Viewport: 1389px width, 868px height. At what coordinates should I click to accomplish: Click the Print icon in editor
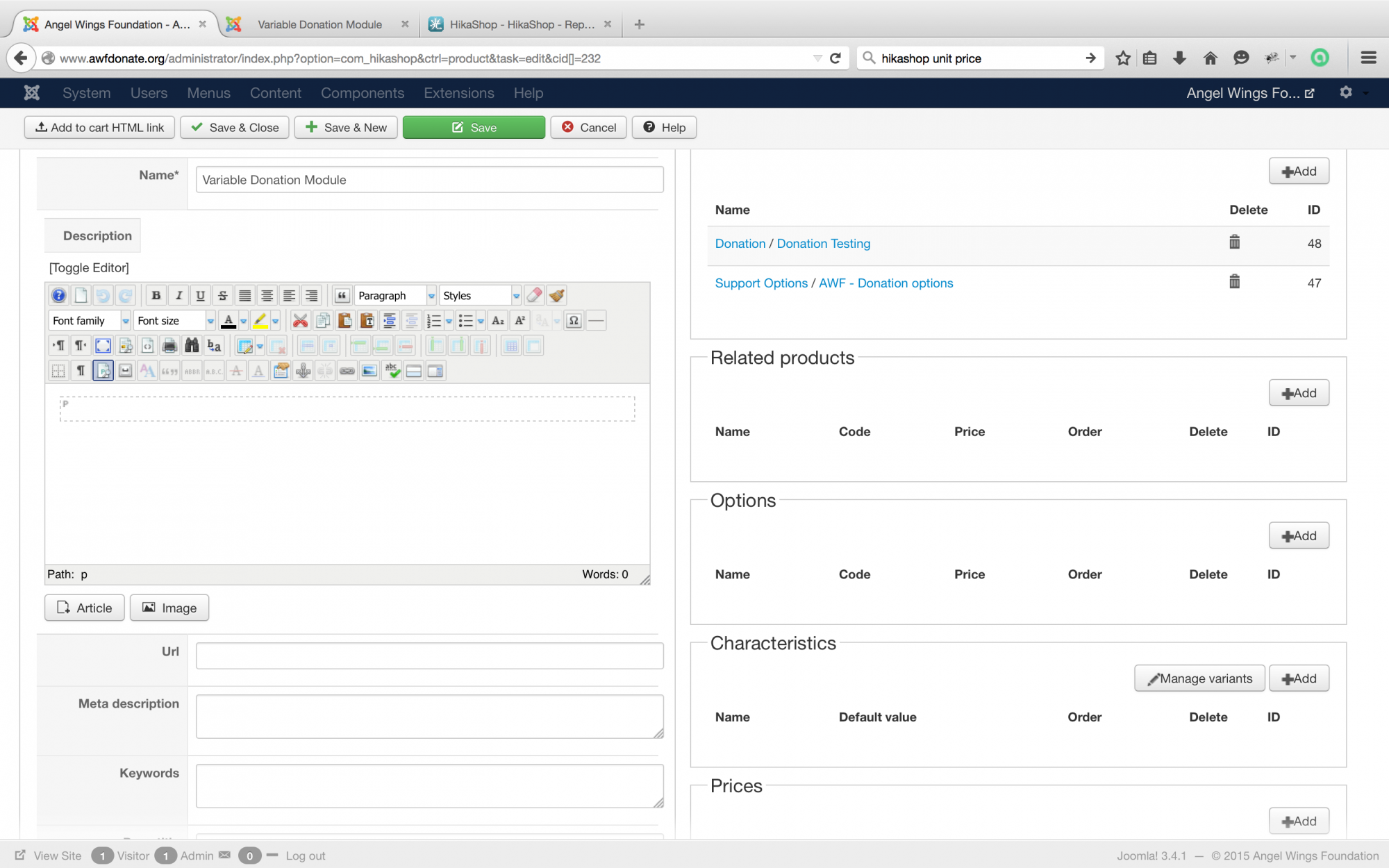(x=169, y=346)
